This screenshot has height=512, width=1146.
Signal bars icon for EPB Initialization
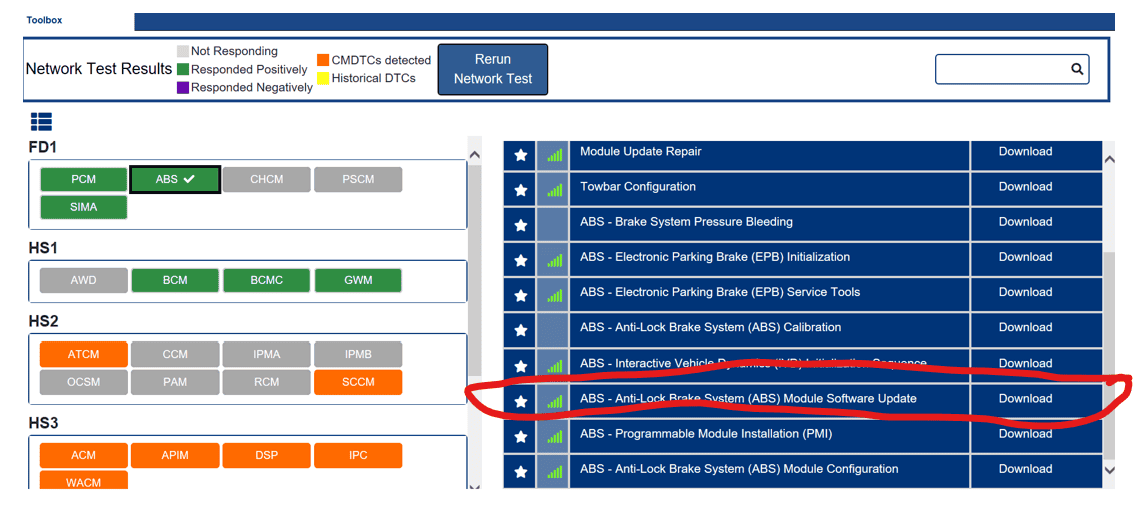pyautogui.click(x=553, y=260)
